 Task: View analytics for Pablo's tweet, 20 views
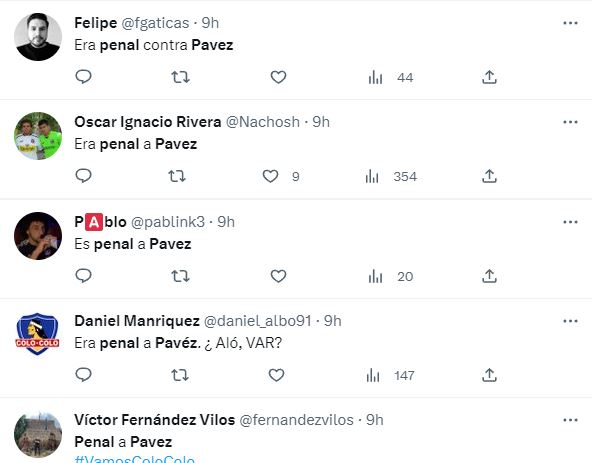tap(391, 276)
